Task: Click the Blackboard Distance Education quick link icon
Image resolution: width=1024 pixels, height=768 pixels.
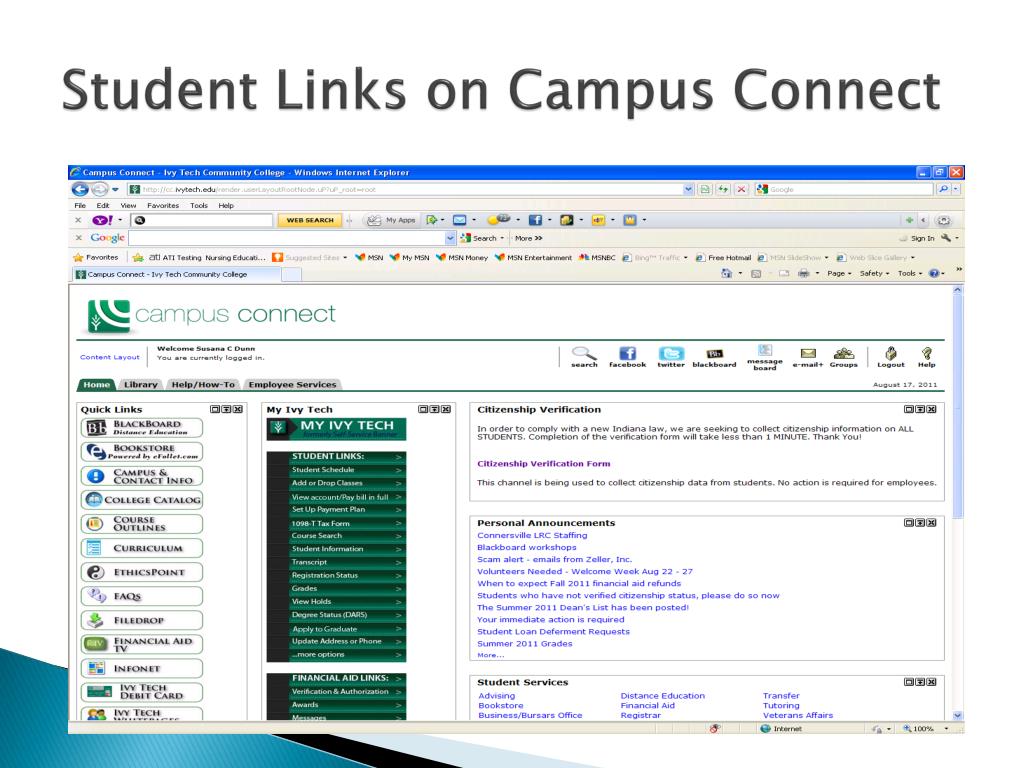Action: pos(97,428)
